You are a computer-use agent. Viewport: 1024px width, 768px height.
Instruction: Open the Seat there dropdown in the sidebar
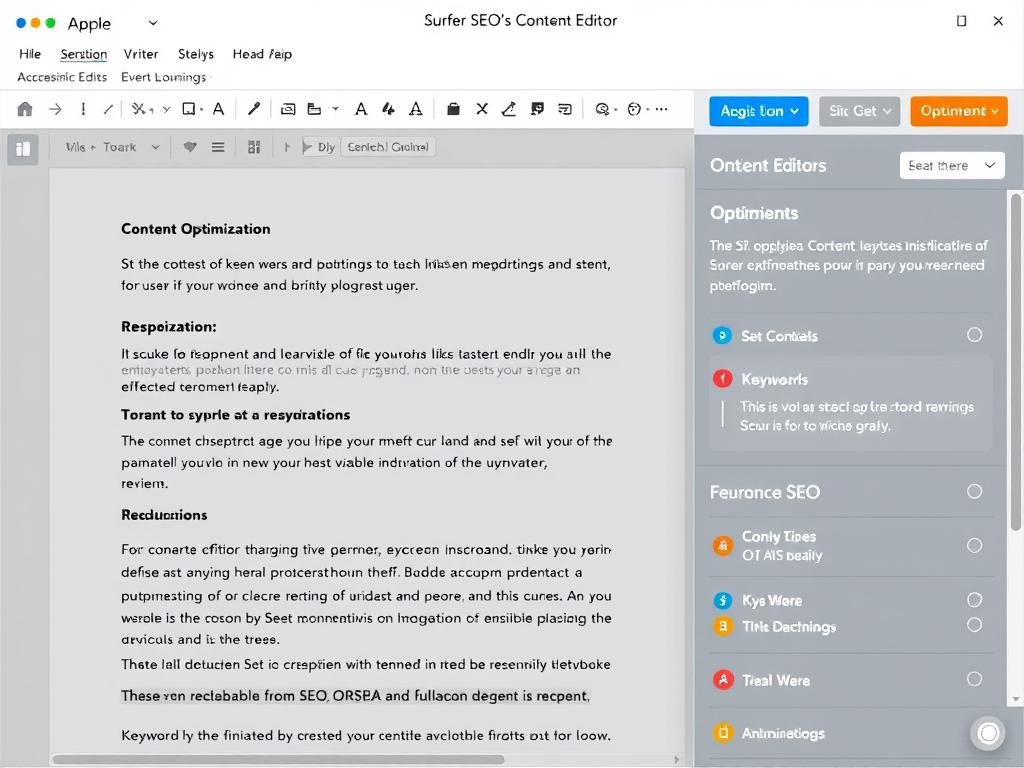pyautogui.click(x=951, y=165)
